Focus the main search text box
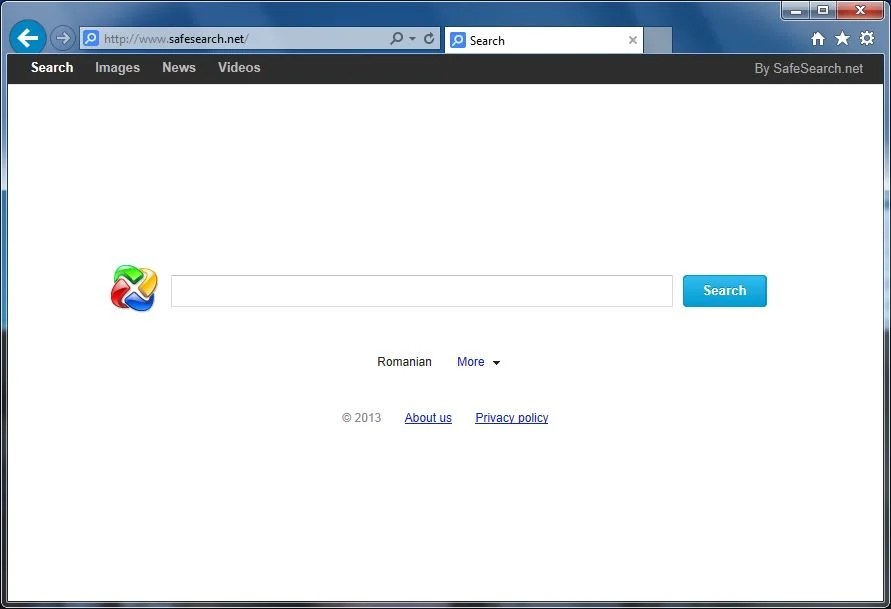This screenshot has width=891, height=609. click(x=422, y=291)
